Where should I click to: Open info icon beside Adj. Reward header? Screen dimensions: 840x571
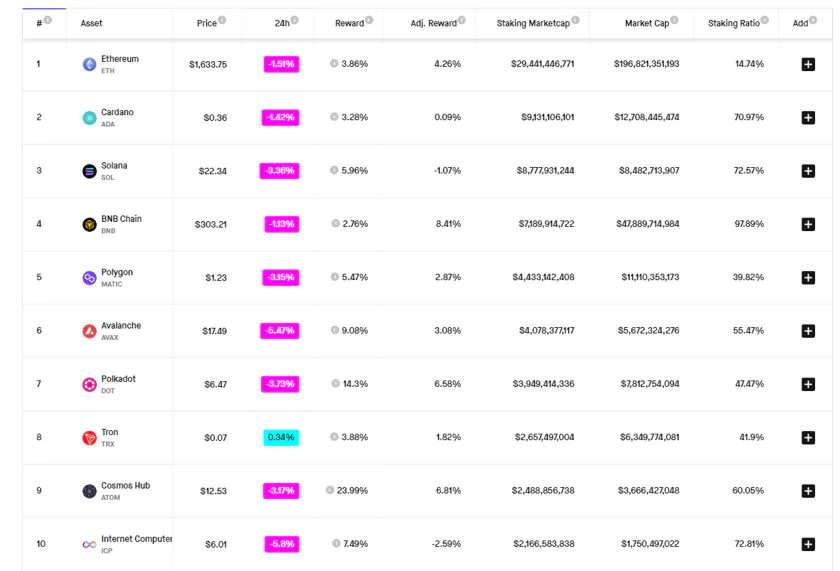(x=462, y=20)
